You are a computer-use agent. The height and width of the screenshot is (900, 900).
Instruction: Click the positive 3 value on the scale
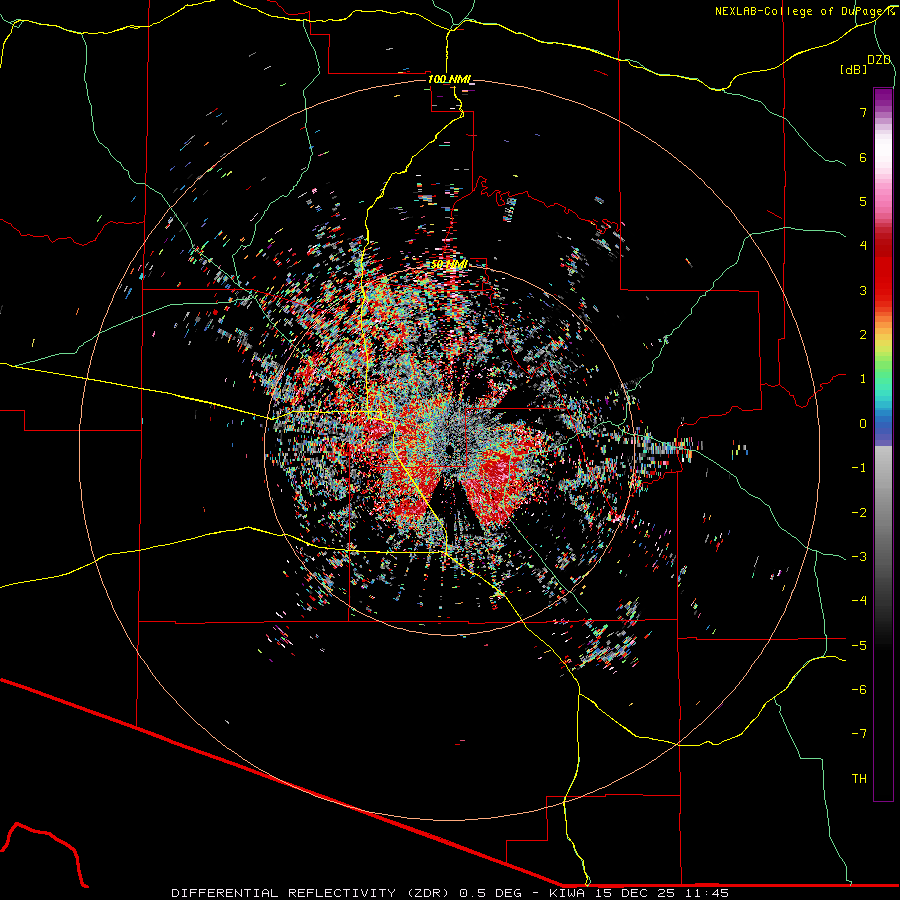[x=863, y=290]
